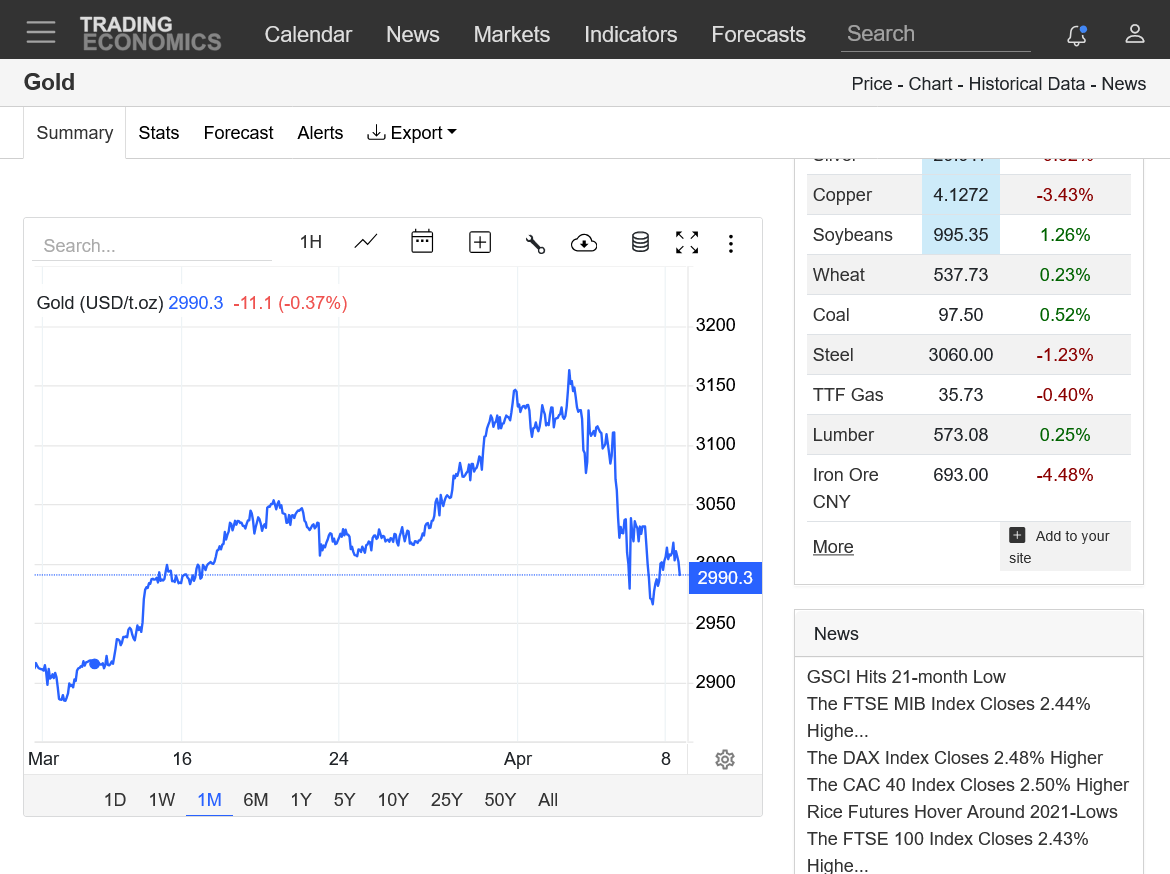1170x874 pixels.
Task: Open the Markets menu item
Action: [511, 34]
